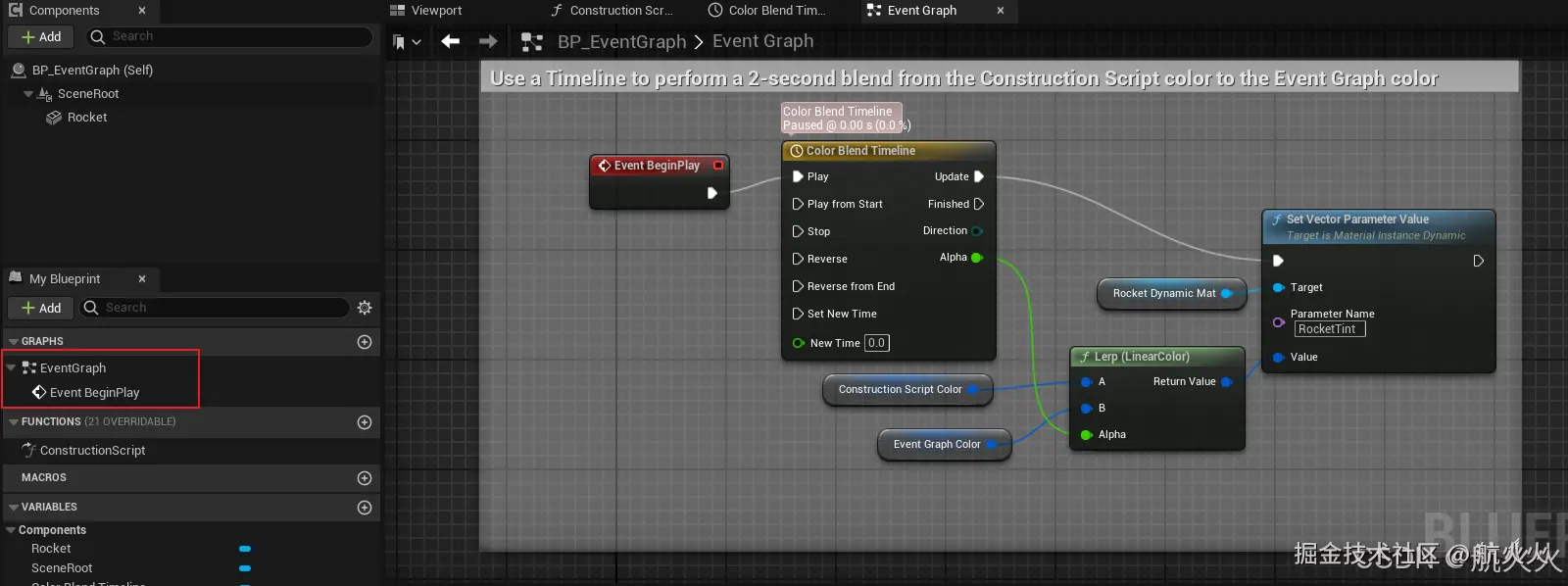The width and height of the screenshot is (1568, 586).
Task: Click the Reverse from End input pin
Action: [798, 286]
